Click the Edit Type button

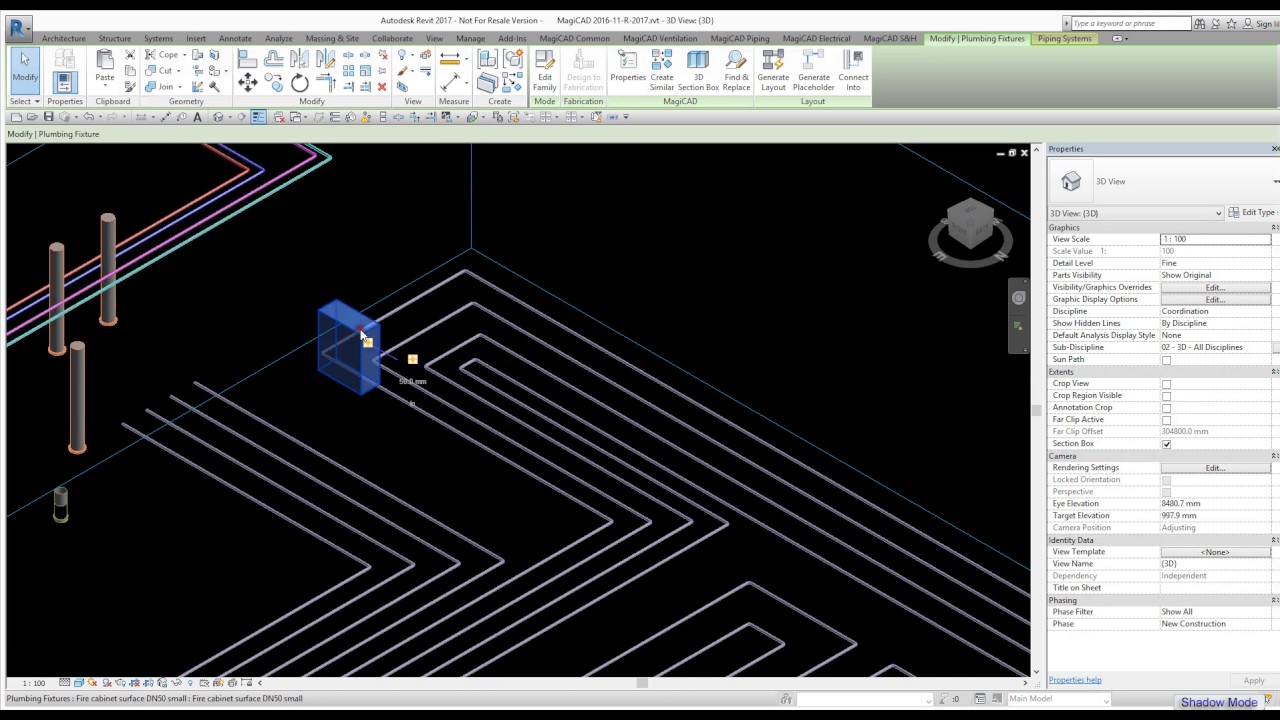pos(1253,213)
